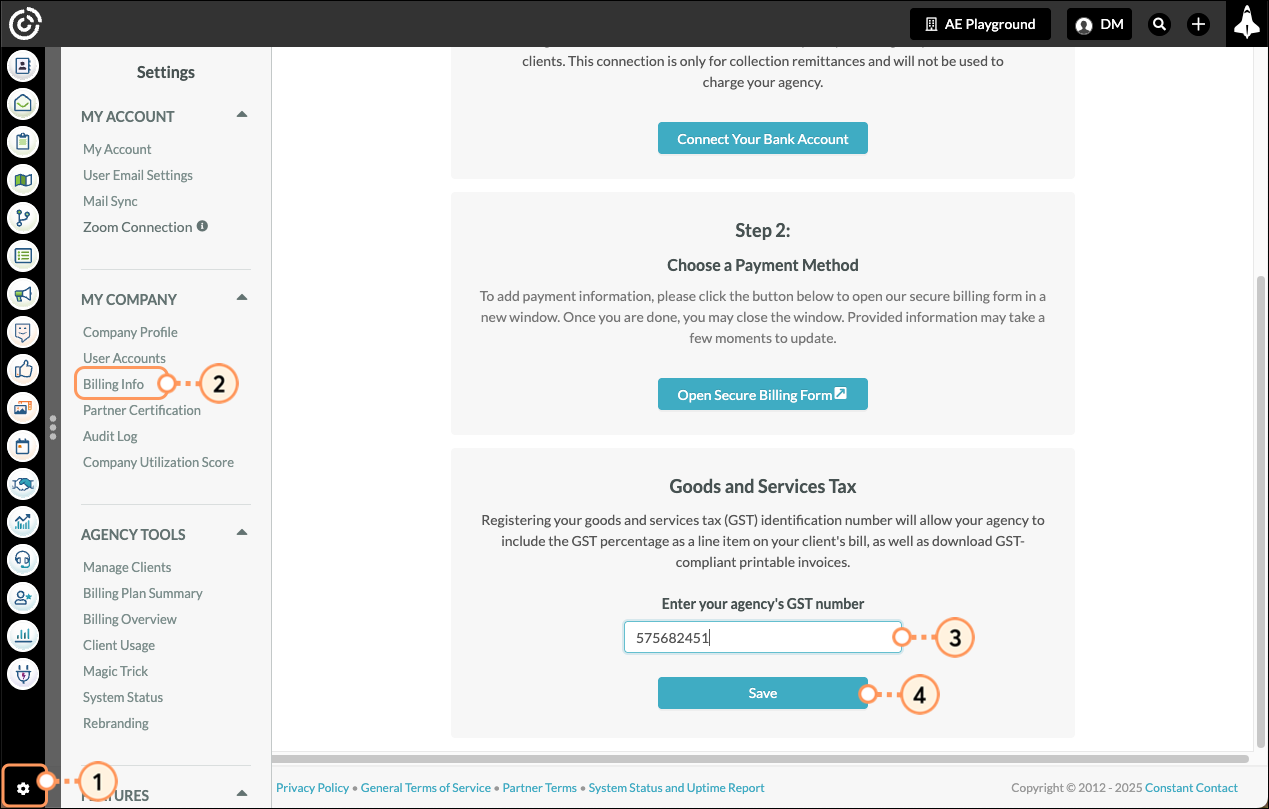Open the Privacy Policy link

click(313, 788)
